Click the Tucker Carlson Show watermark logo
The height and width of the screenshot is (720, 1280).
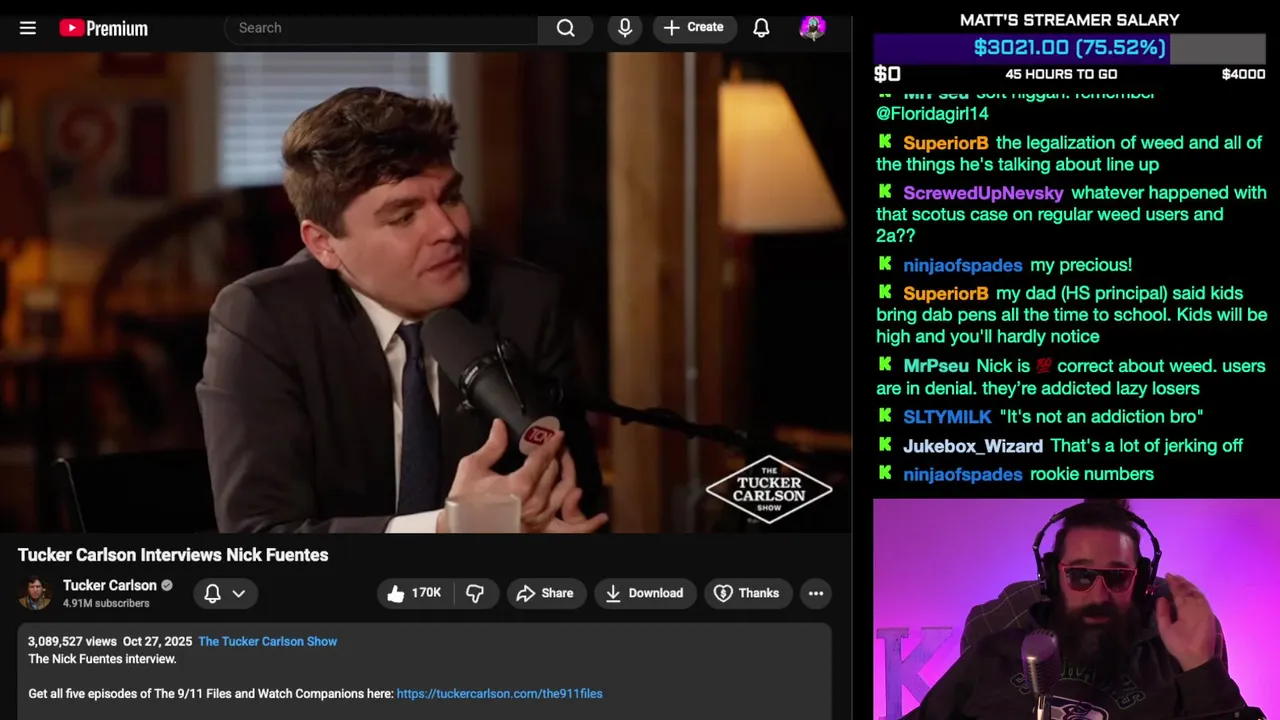[769, 490]
